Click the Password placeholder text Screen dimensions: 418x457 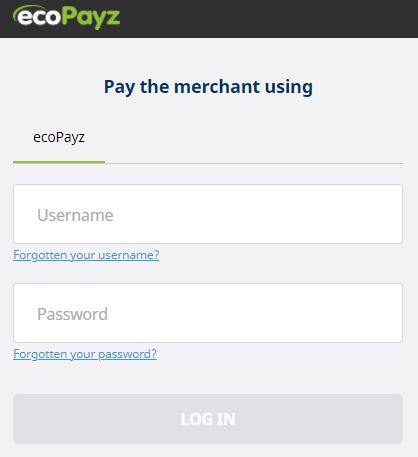pyautogui.click(x=72, y=314)
